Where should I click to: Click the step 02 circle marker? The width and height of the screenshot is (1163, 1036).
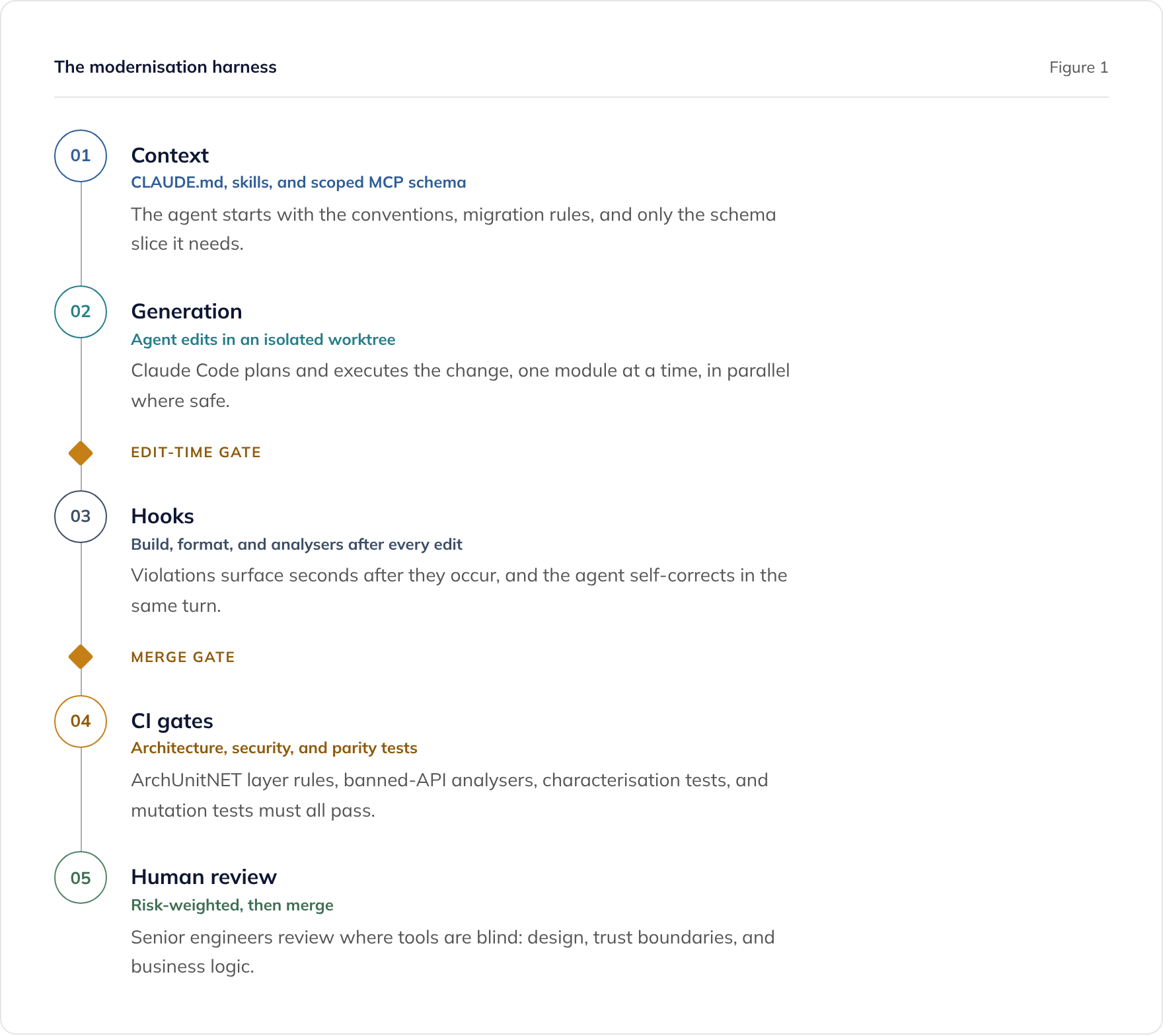click(81, 312)
